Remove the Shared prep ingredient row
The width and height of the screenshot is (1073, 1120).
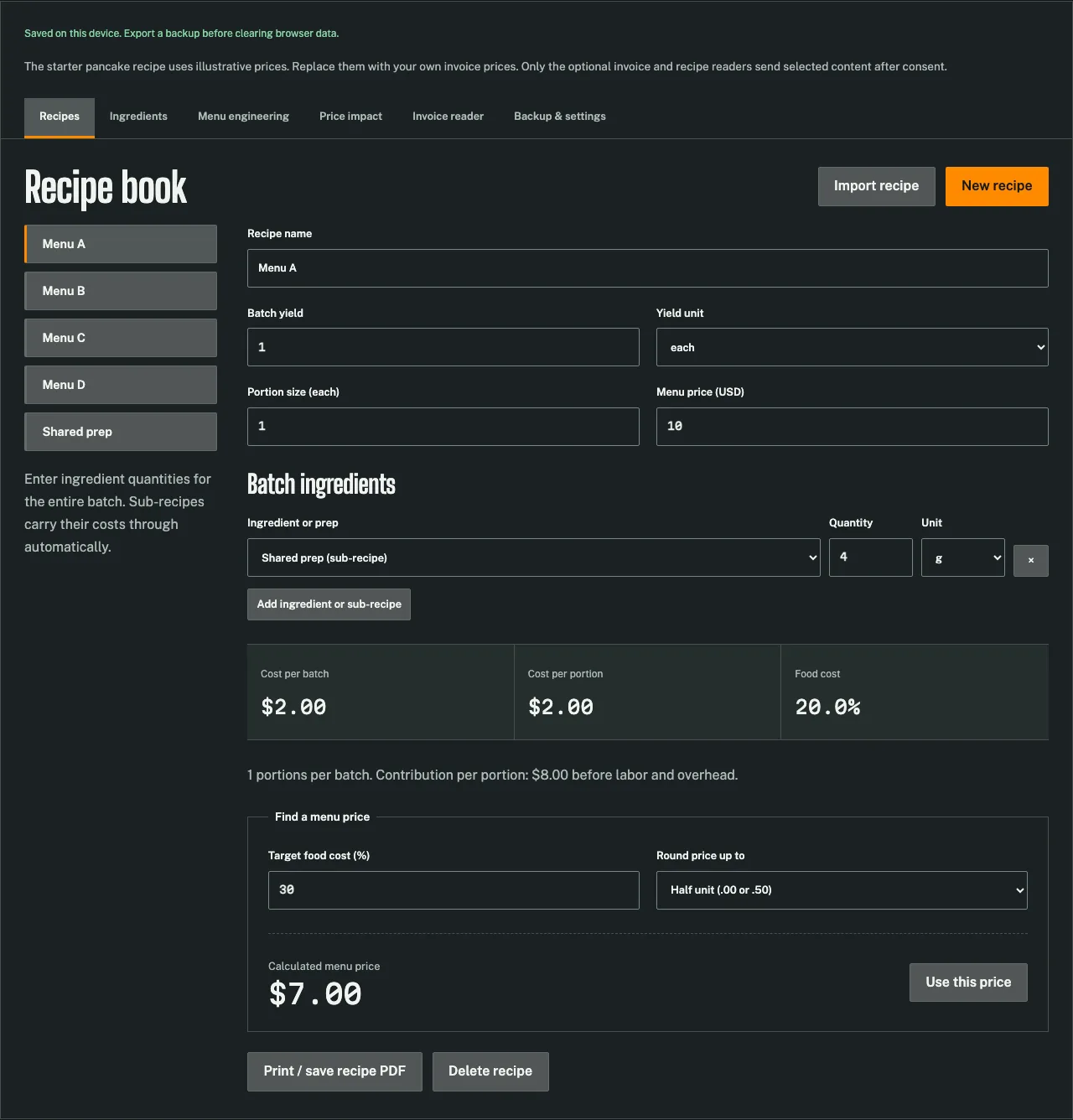tap(1030, 561)
